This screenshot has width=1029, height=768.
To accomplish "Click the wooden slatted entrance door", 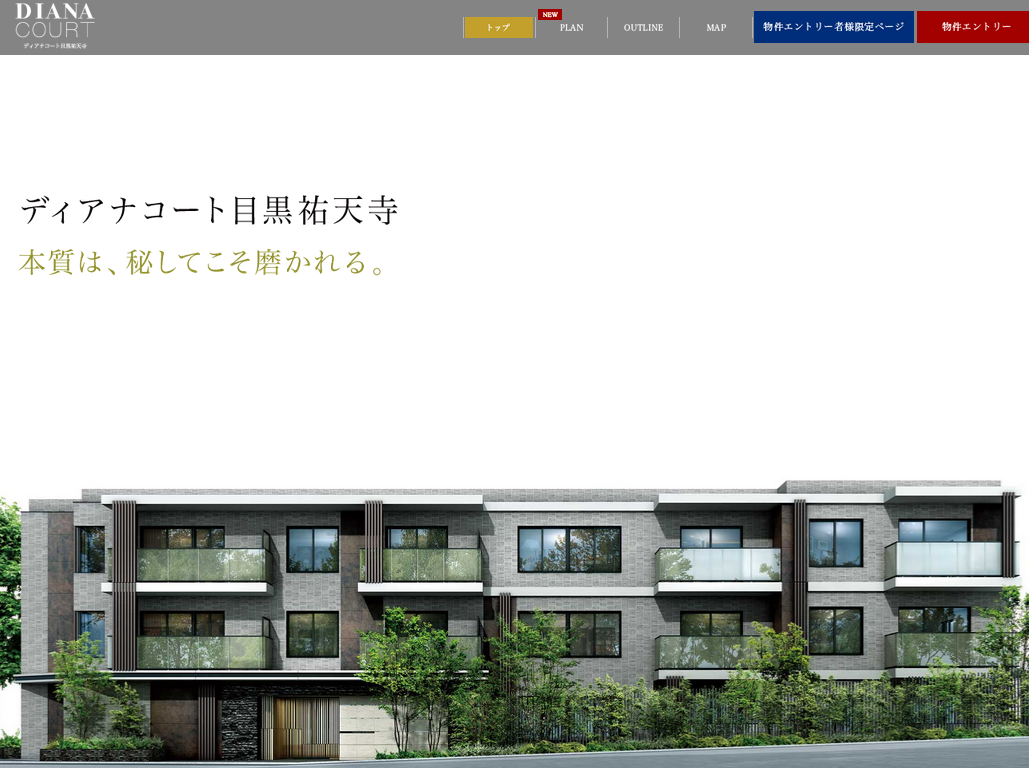I will tap(305, 727).
